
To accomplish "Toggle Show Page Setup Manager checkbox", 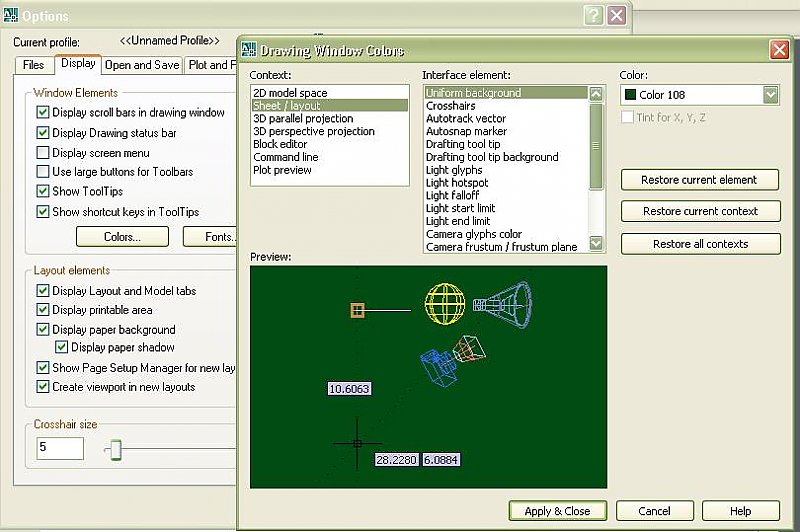I will pos(43,368).
